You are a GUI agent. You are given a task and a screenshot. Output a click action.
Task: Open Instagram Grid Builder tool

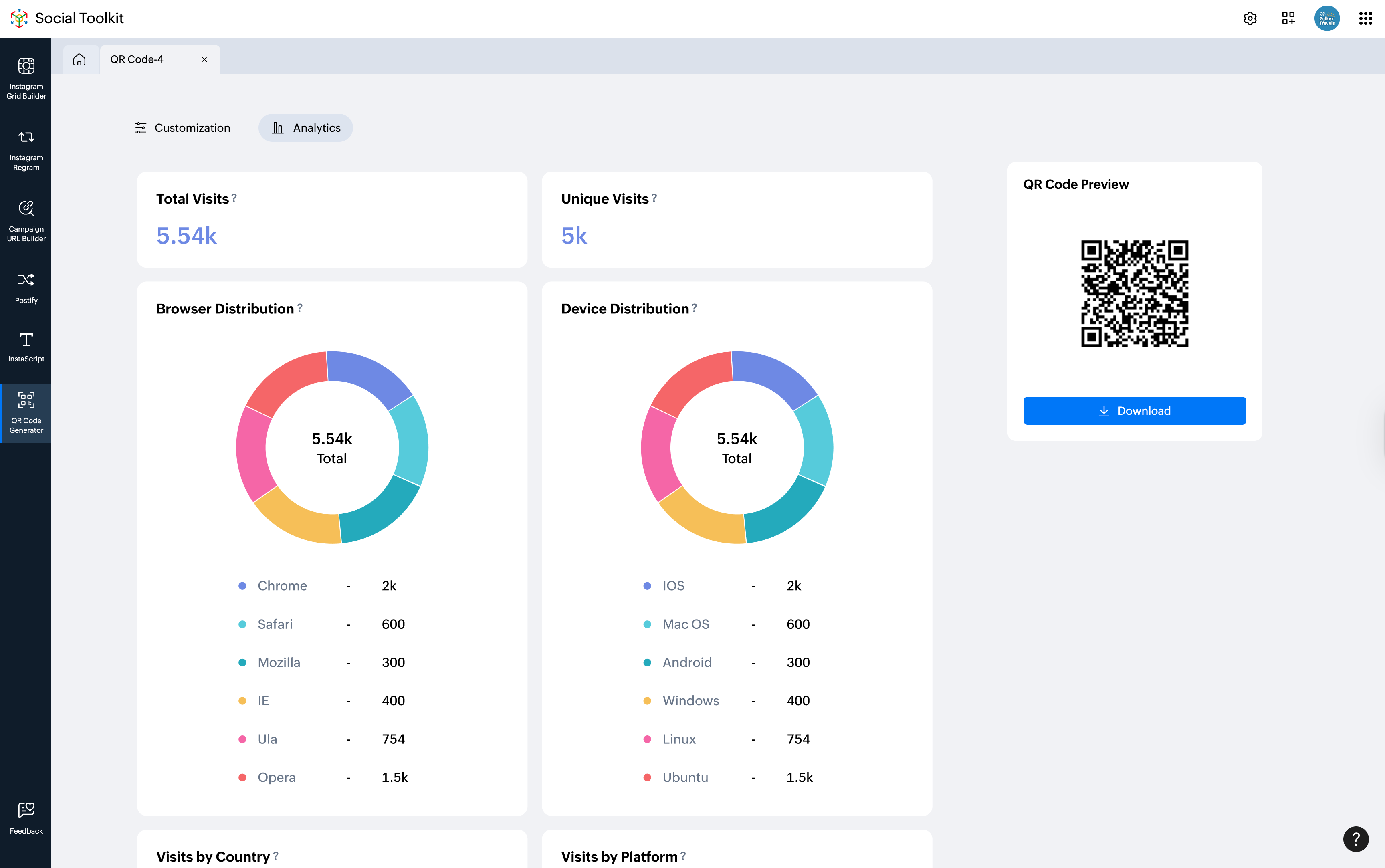(x=26, y=77)
